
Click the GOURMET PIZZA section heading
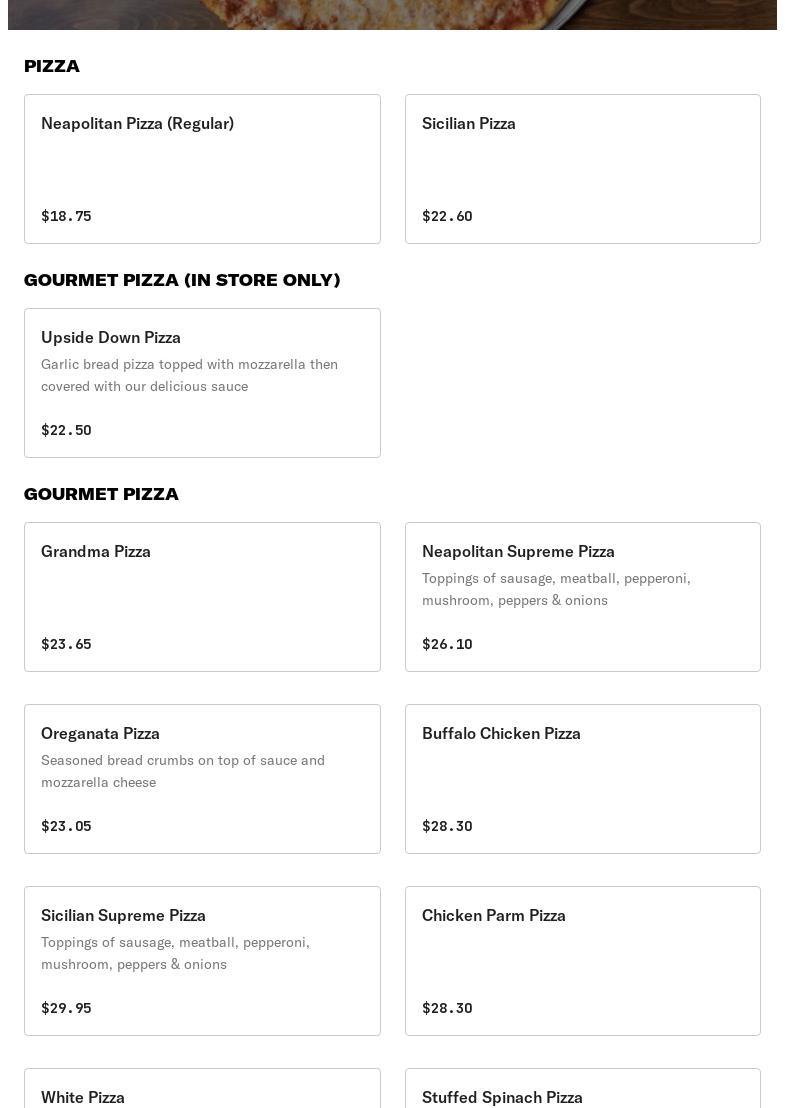(101, 494)
